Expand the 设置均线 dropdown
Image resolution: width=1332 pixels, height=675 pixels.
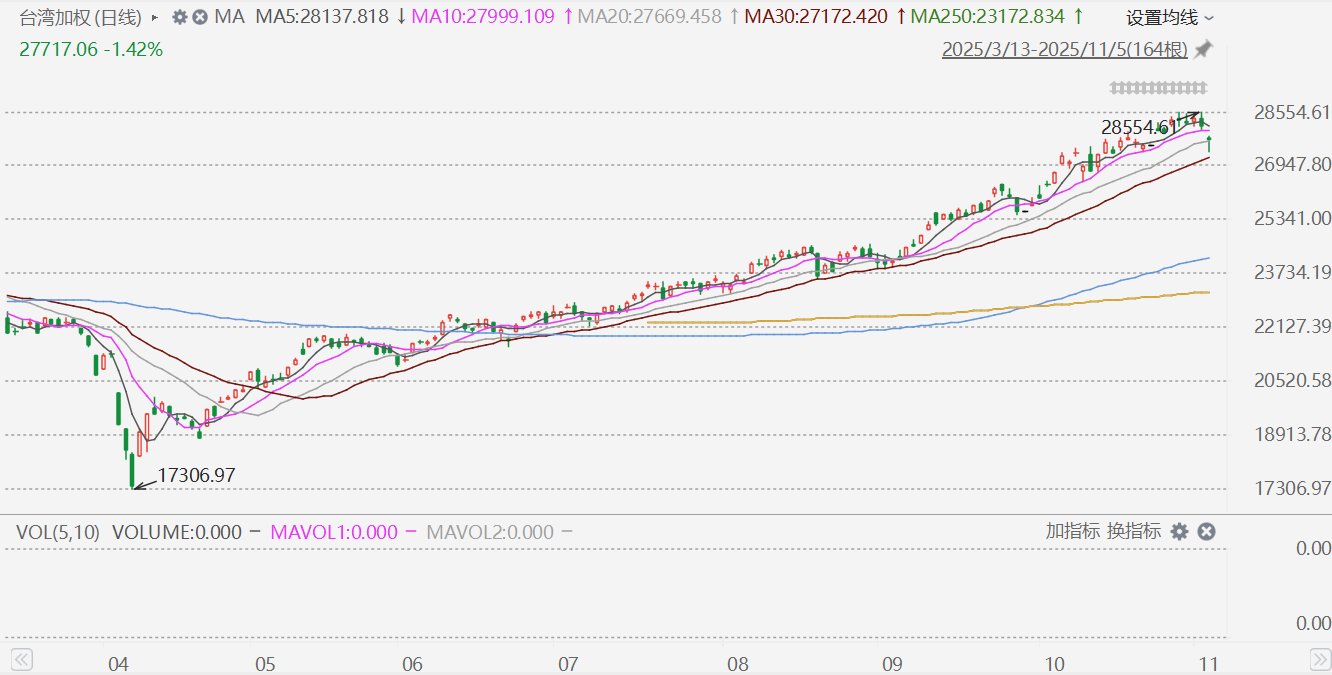coord(1170,18)
